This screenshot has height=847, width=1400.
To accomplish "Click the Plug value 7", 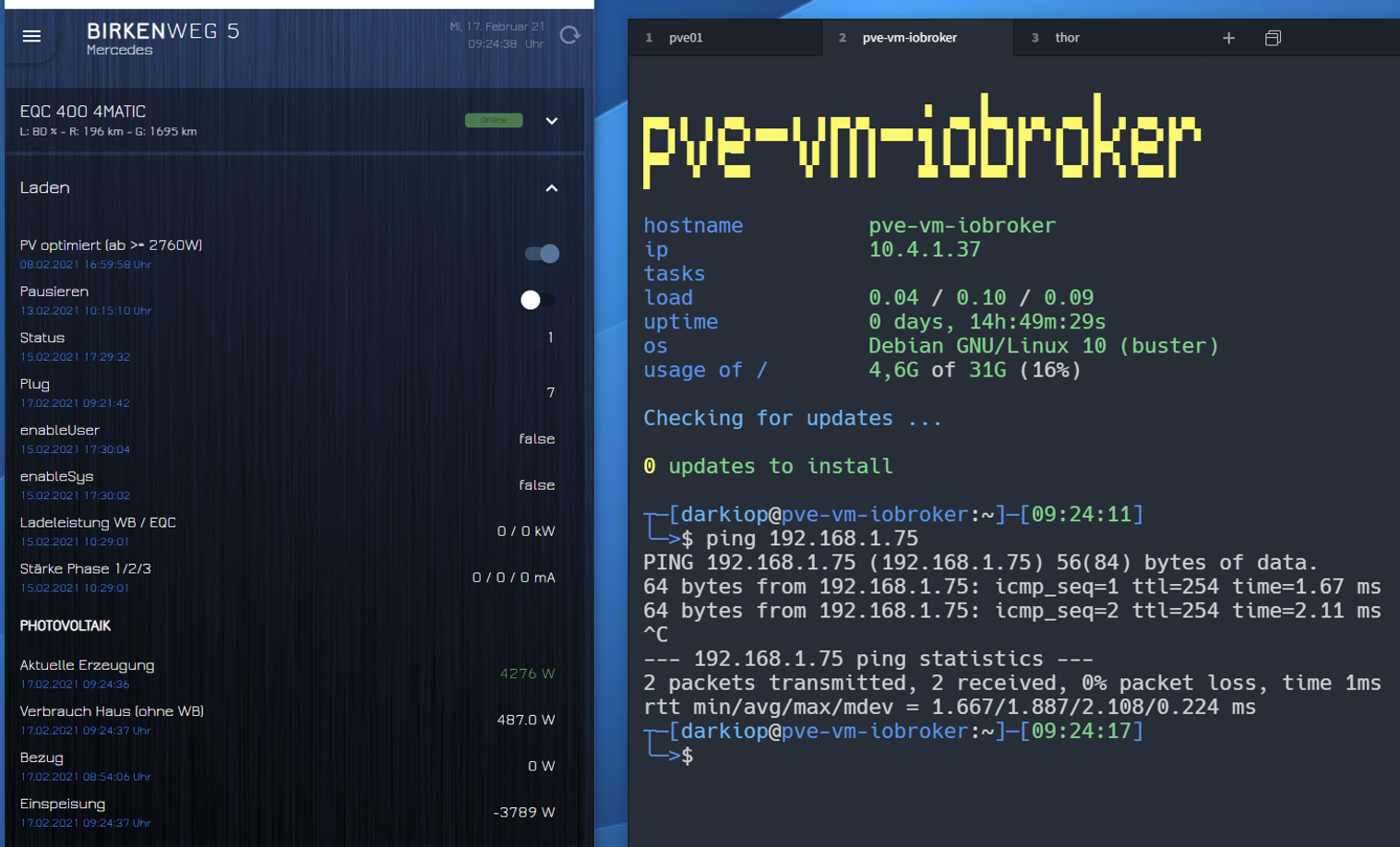I will click(551, 393).
